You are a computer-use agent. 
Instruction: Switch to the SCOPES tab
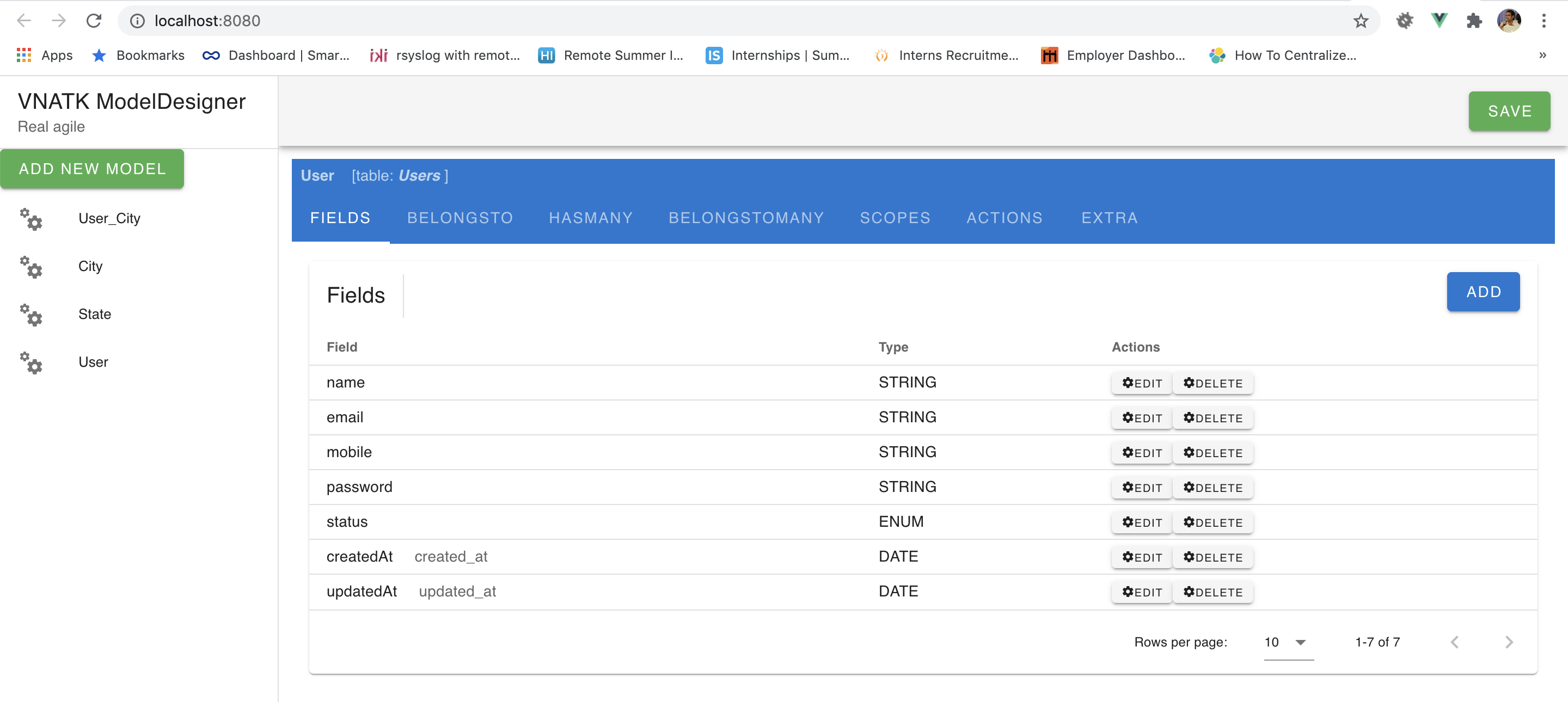[894, 218]
